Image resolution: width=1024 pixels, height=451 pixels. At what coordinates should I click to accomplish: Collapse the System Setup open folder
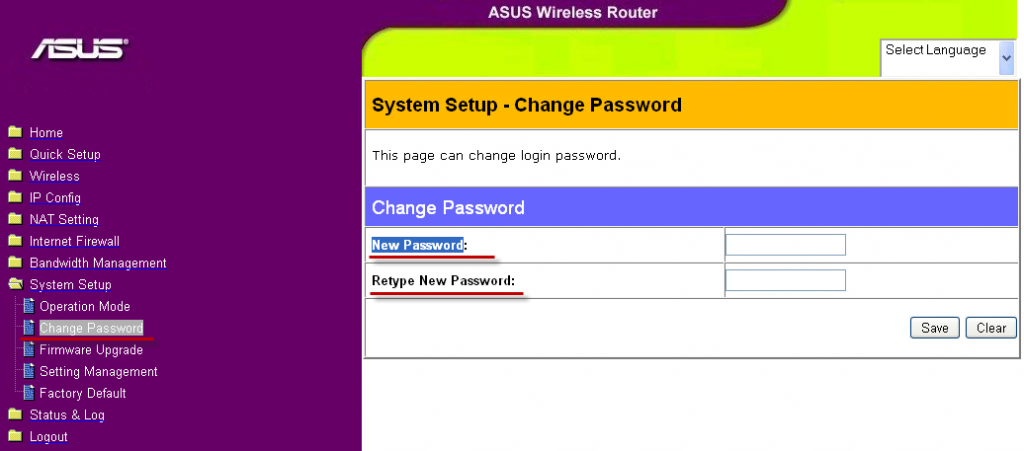pyautogui.click(x=14, y=285)
